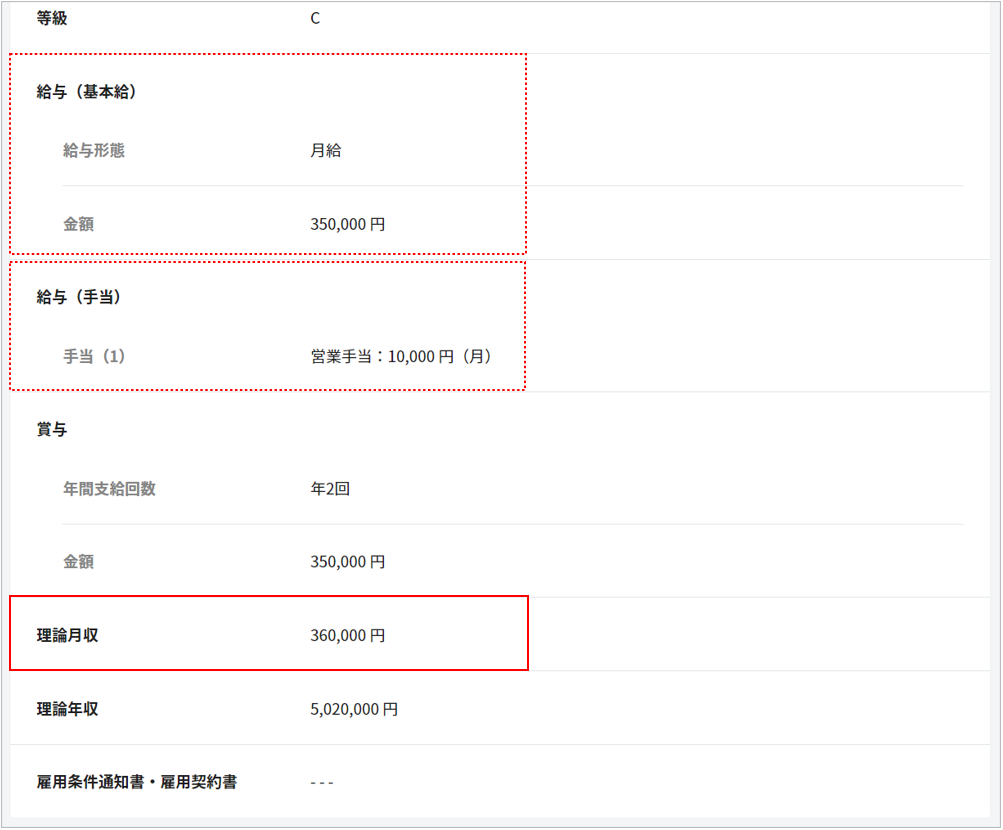The image size is (1003, 830).
Task: Click the 賞与 section heading
Action: coord(52,429)
